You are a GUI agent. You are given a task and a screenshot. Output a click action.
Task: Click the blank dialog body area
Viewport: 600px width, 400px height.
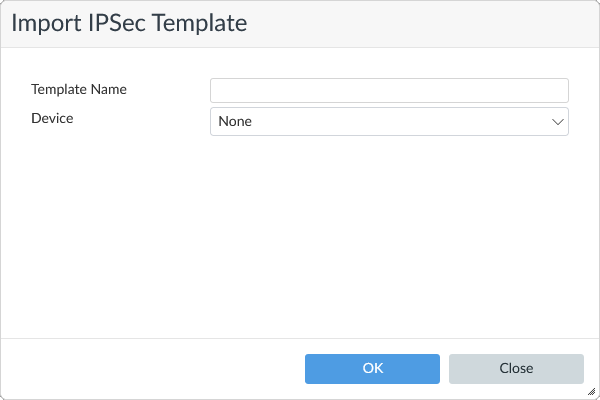click(300, 240)
